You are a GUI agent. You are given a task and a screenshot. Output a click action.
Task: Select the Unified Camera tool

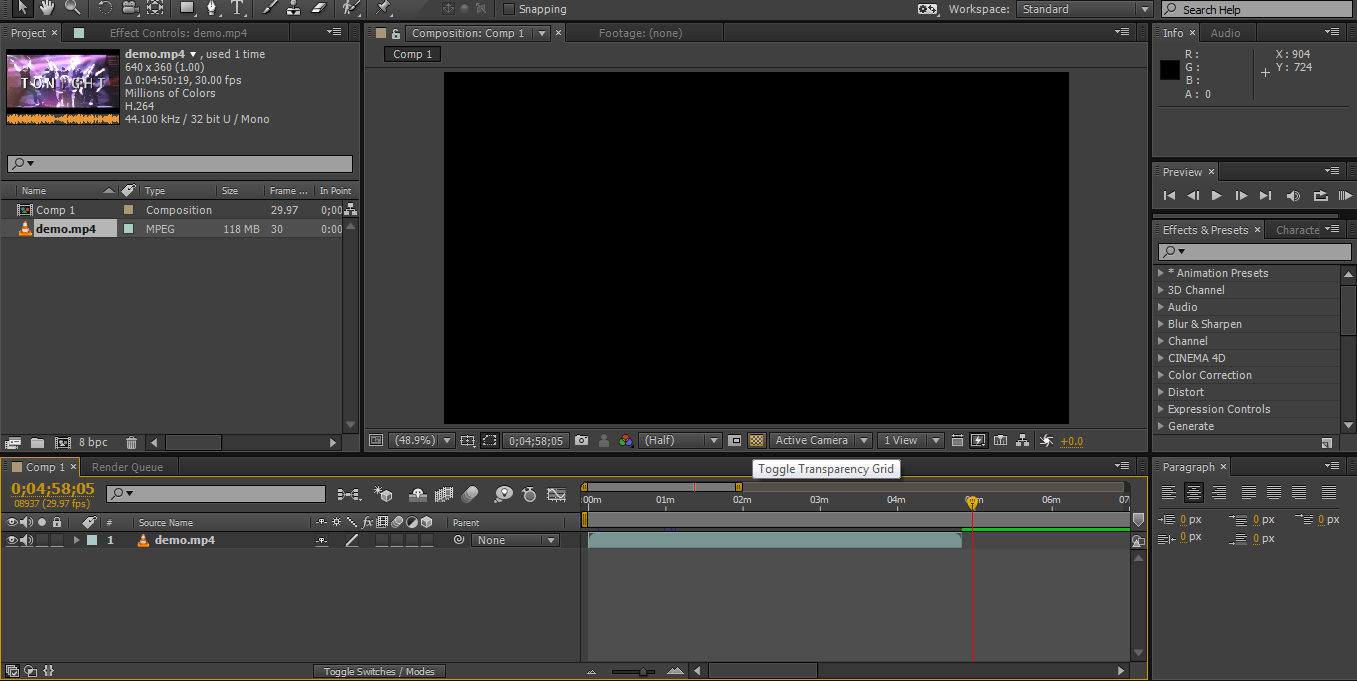coord(130,8)
